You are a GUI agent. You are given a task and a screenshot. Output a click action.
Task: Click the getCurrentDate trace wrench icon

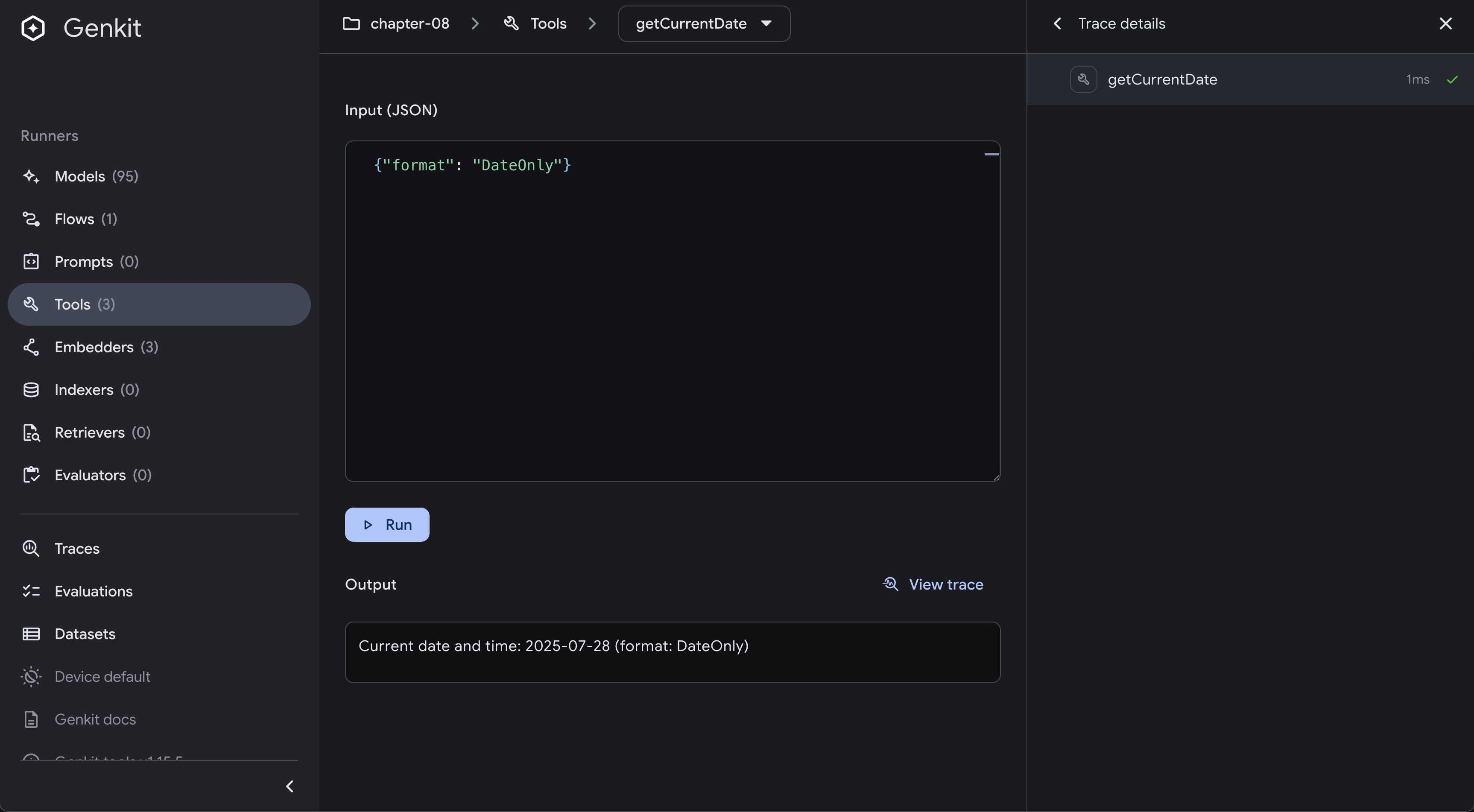point(1083,79)
